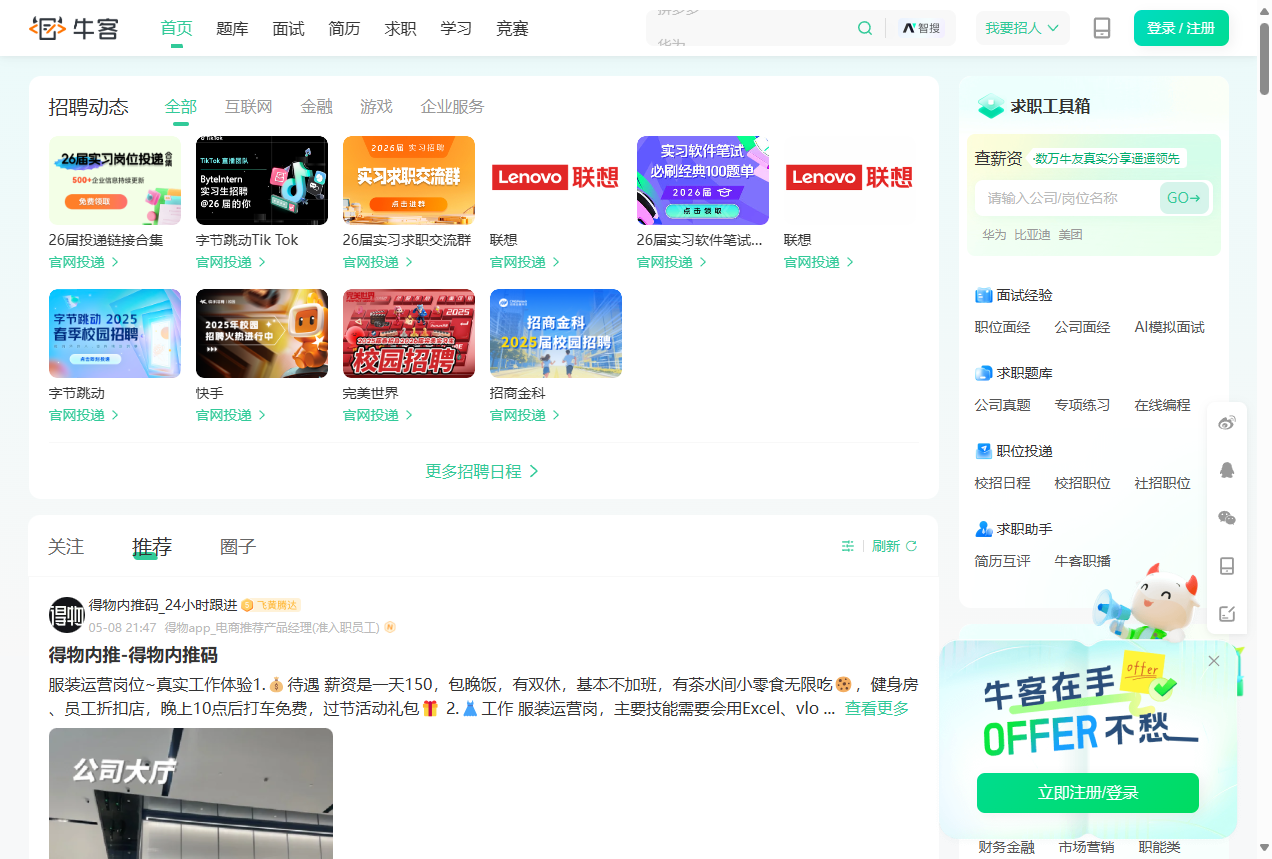Click GO→ to query salary
This screenshot has width=1272, height=859.
pyautogui.click(x=1184, y=198)
